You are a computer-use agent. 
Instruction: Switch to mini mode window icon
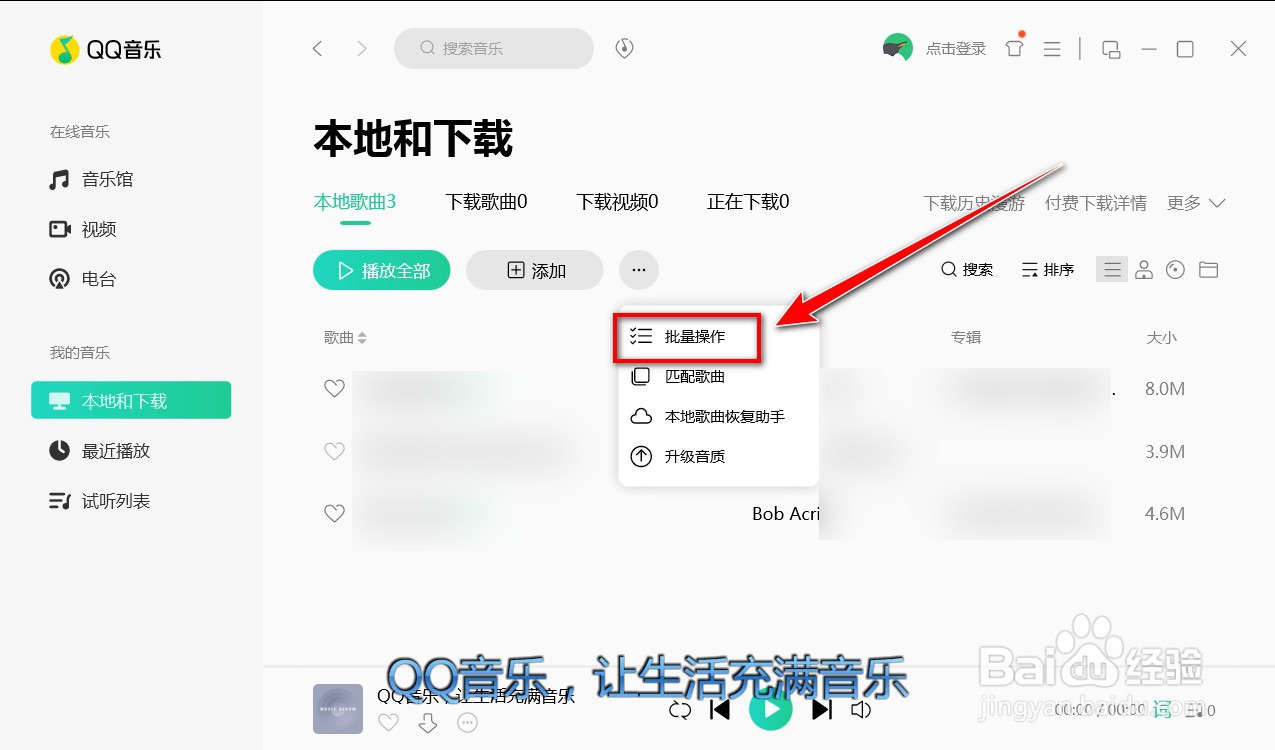click(x=1110, y=49)
